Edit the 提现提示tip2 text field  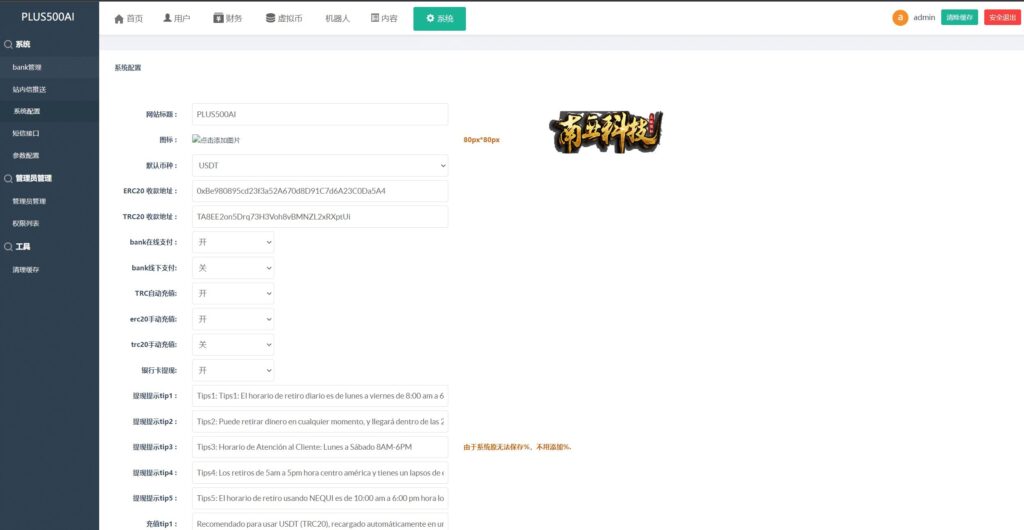[x=320, y=422]
